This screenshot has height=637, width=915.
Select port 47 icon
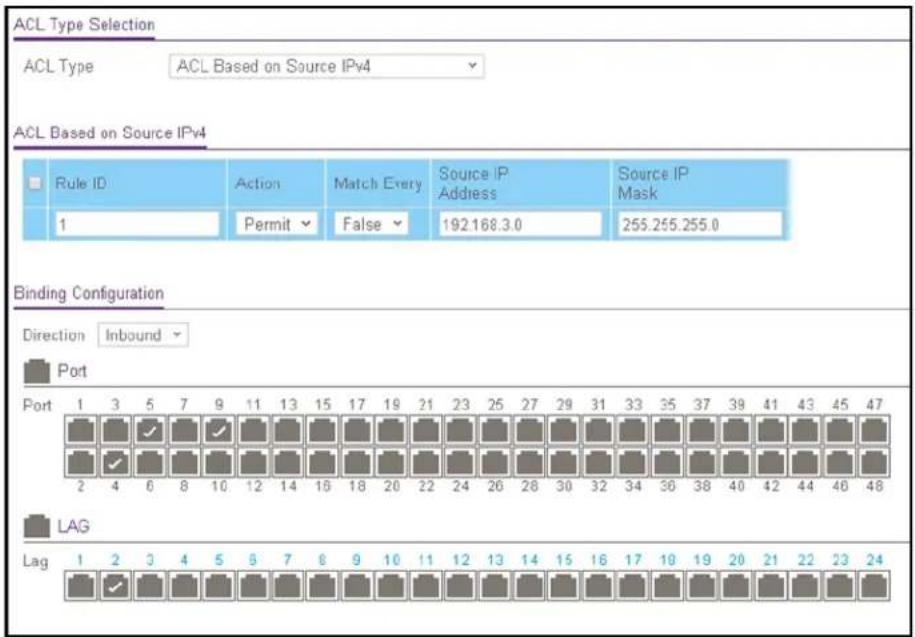tap(874, 430)
